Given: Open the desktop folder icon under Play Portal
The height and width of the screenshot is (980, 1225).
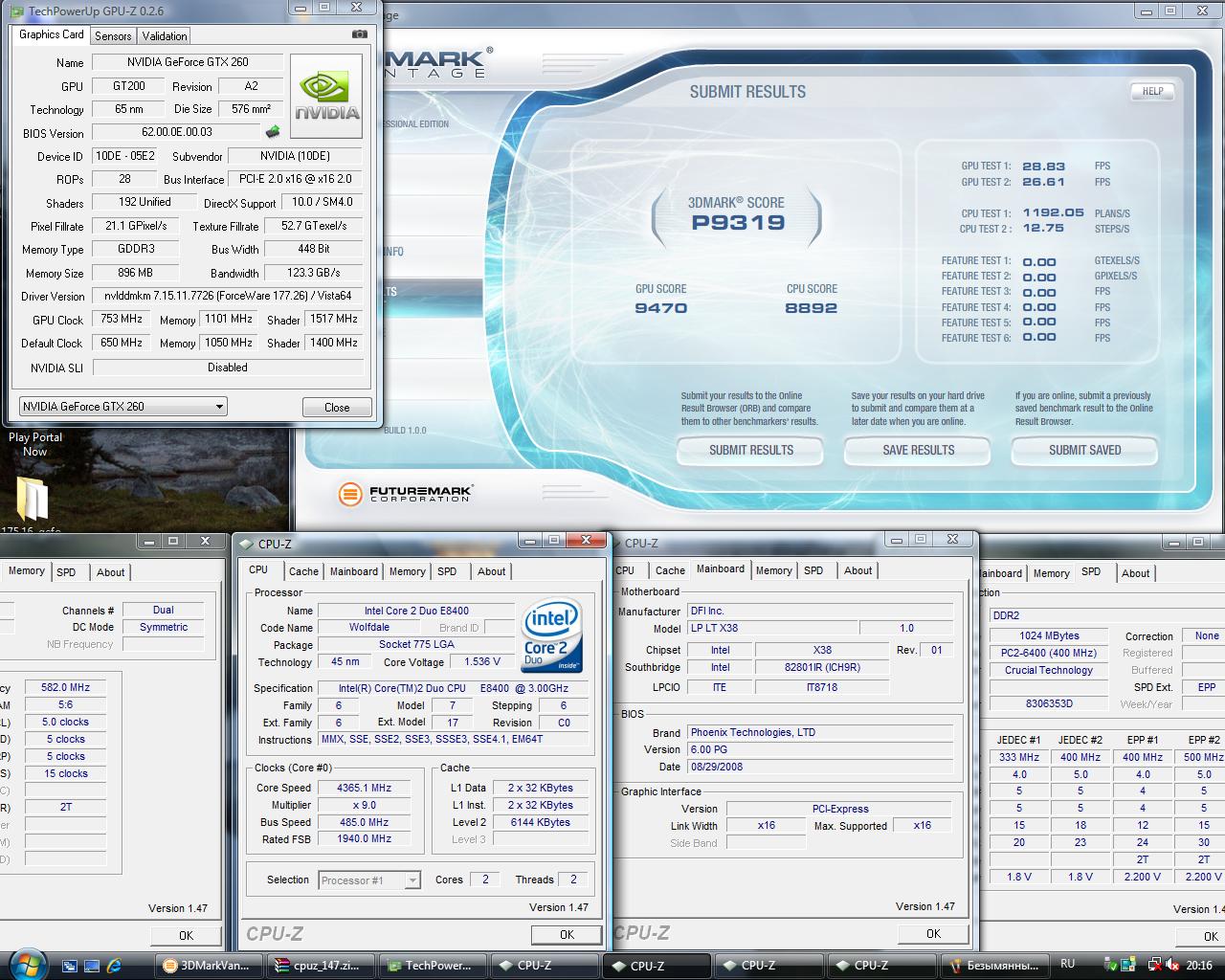Looking at the screenshot, I should 32,499.
